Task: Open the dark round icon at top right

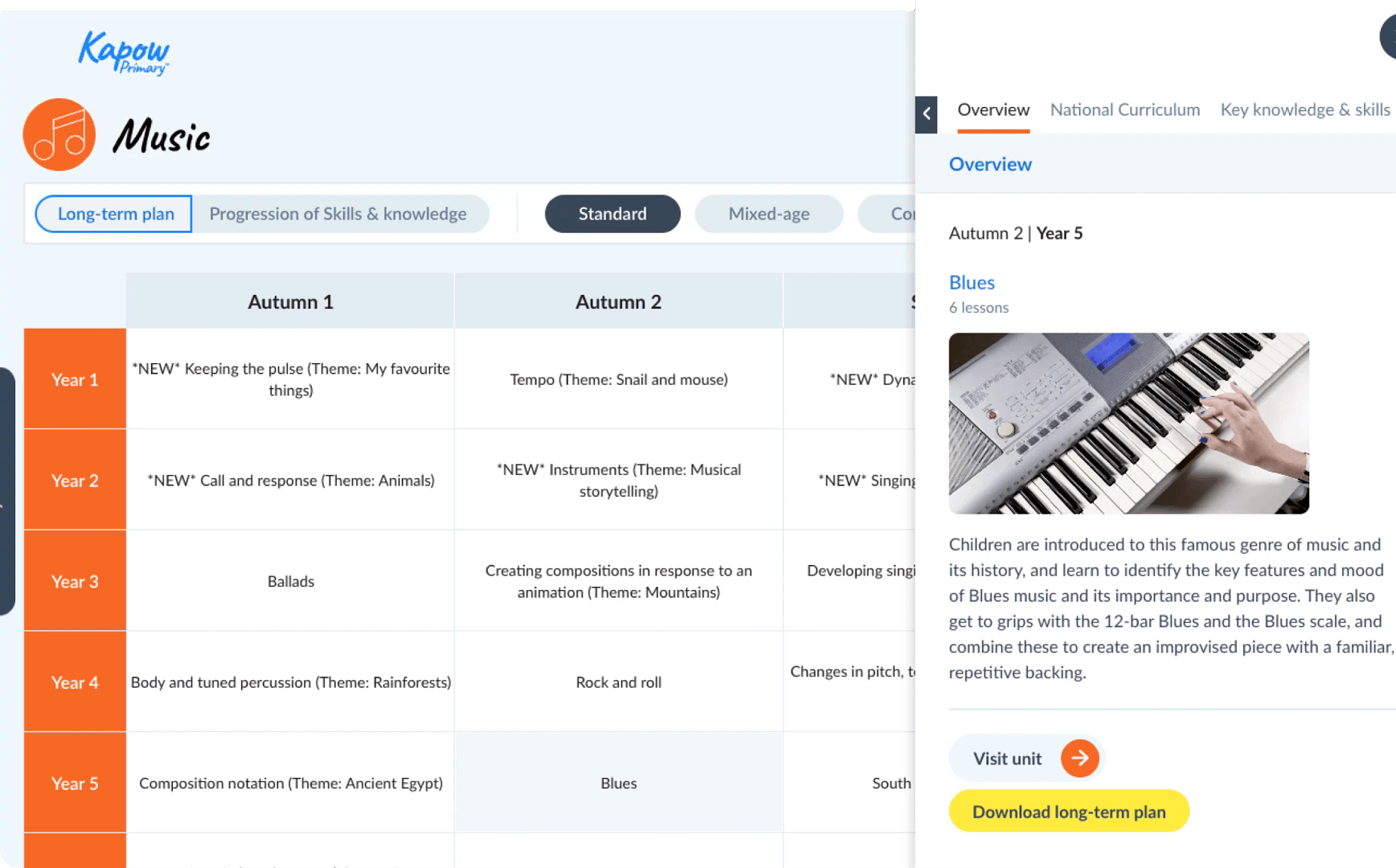Action: pyautogui.click(x=1388, y=36)
